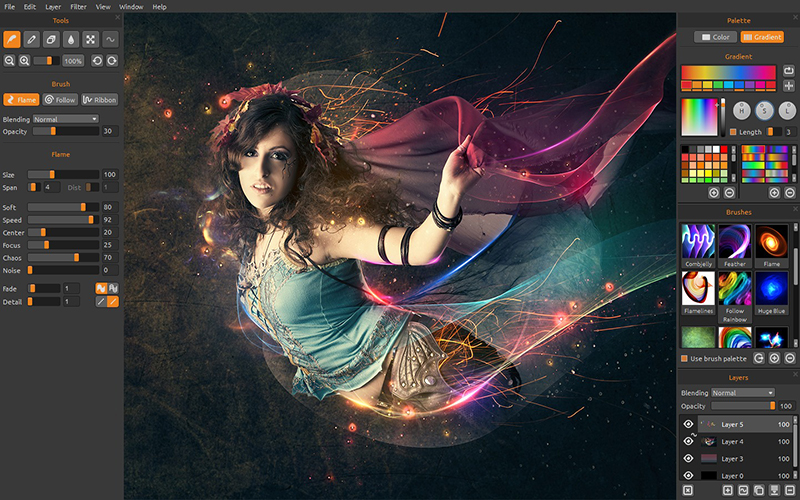Image resolution: width=800 pixels, height=500 pixels.
Task: Select the Fill drop tool
Action: click(71, 39)
